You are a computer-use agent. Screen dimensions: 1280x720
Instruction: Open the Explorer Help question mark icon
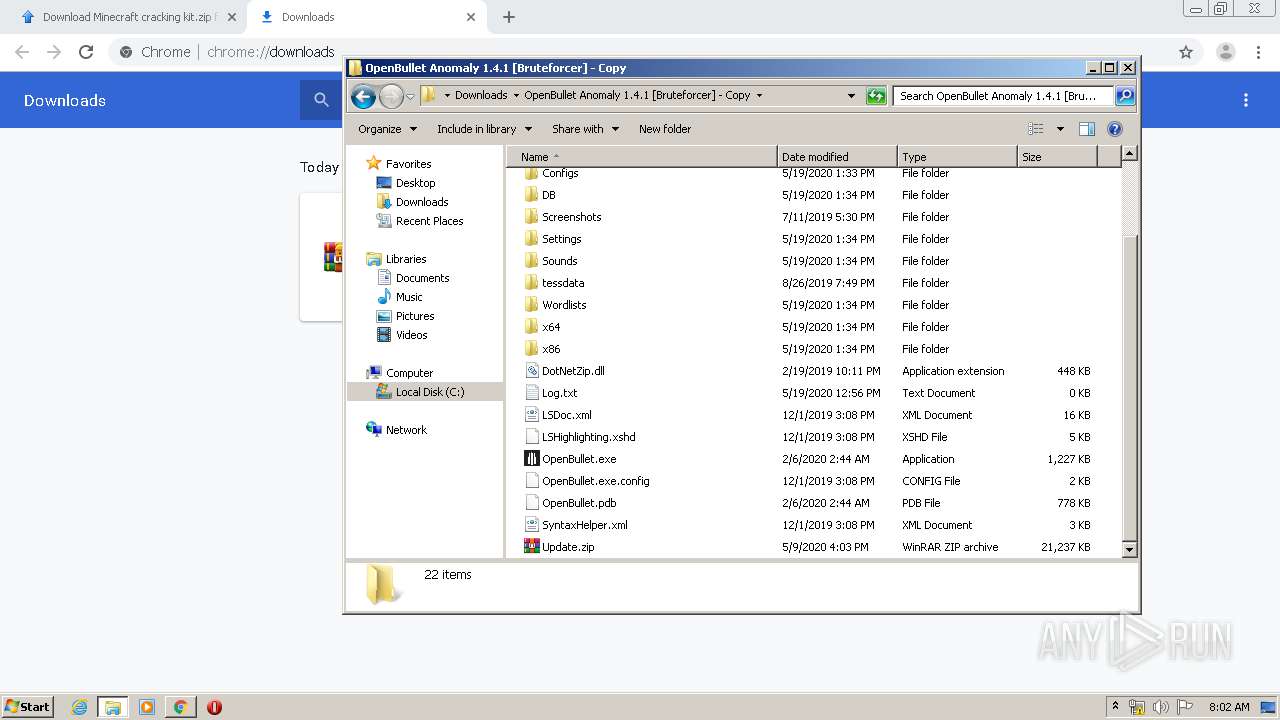(x=1115, y=129)
